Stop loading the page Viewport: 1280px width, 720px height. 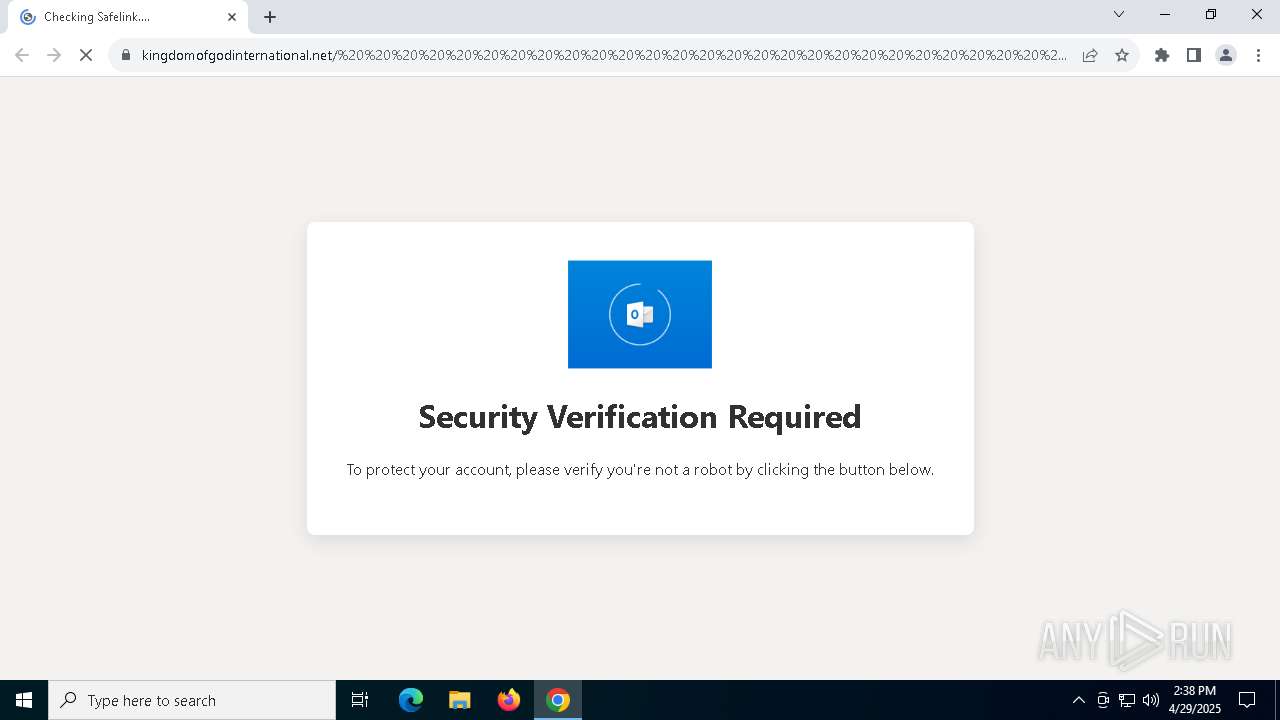[x=86, y=55]
